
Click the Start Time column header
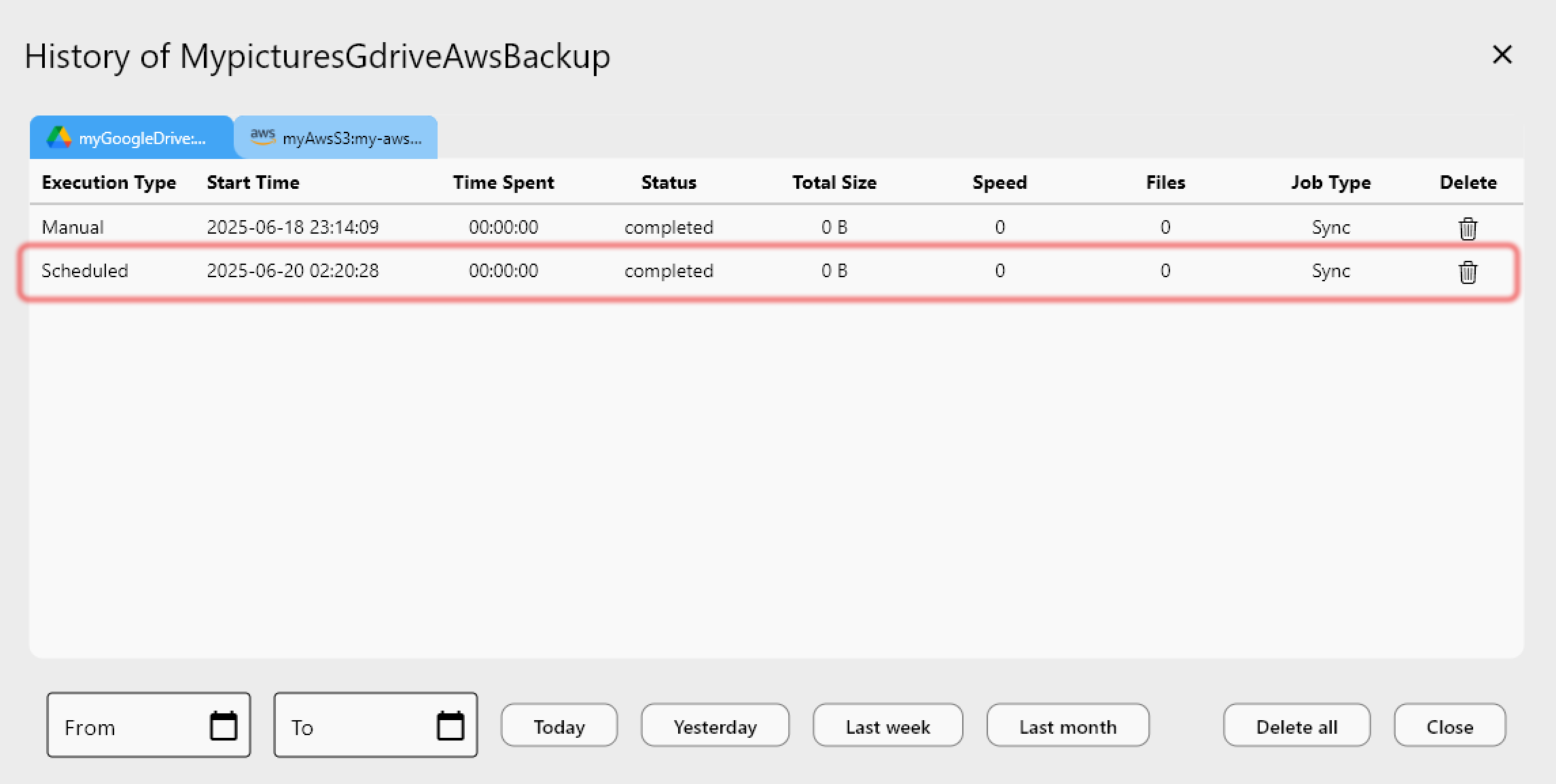click(253, 182)
